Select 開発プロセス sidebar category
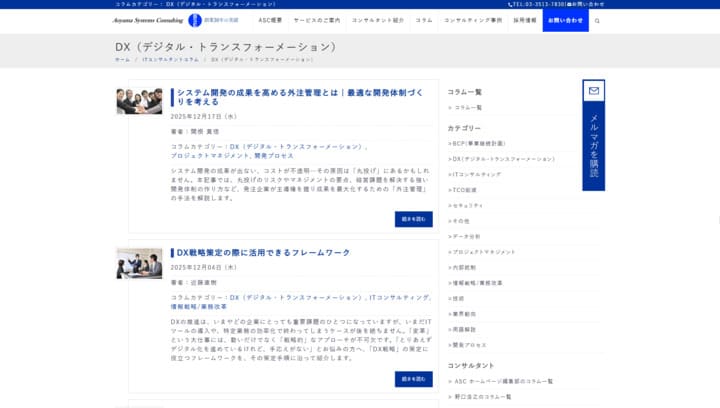The height and width of the screenshot is (408, 720). pos(467,345)
